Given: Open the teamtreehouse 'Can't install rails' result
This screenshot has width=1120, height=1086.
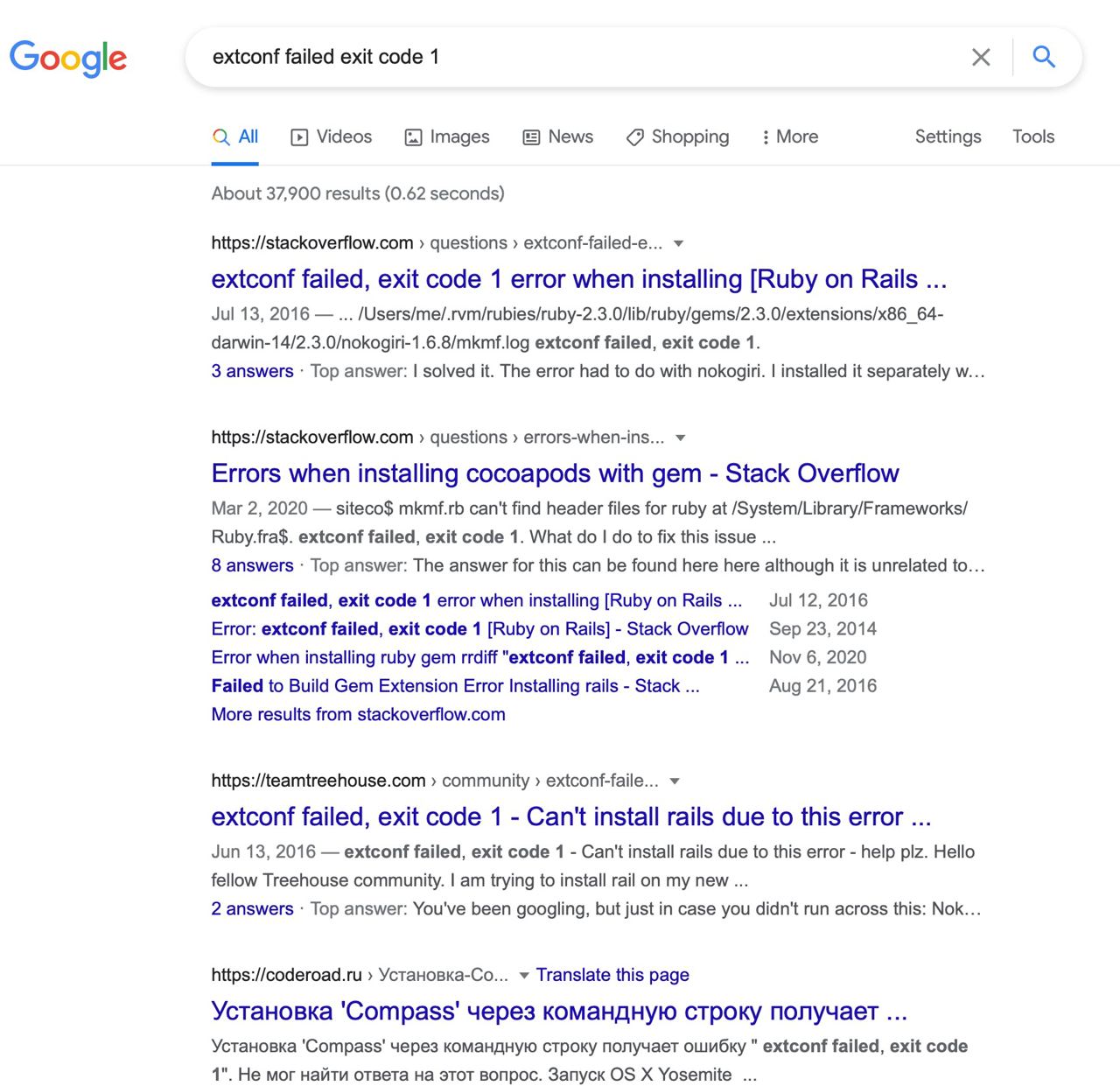Looking at the screenshot, I should (x=570, y=816).
